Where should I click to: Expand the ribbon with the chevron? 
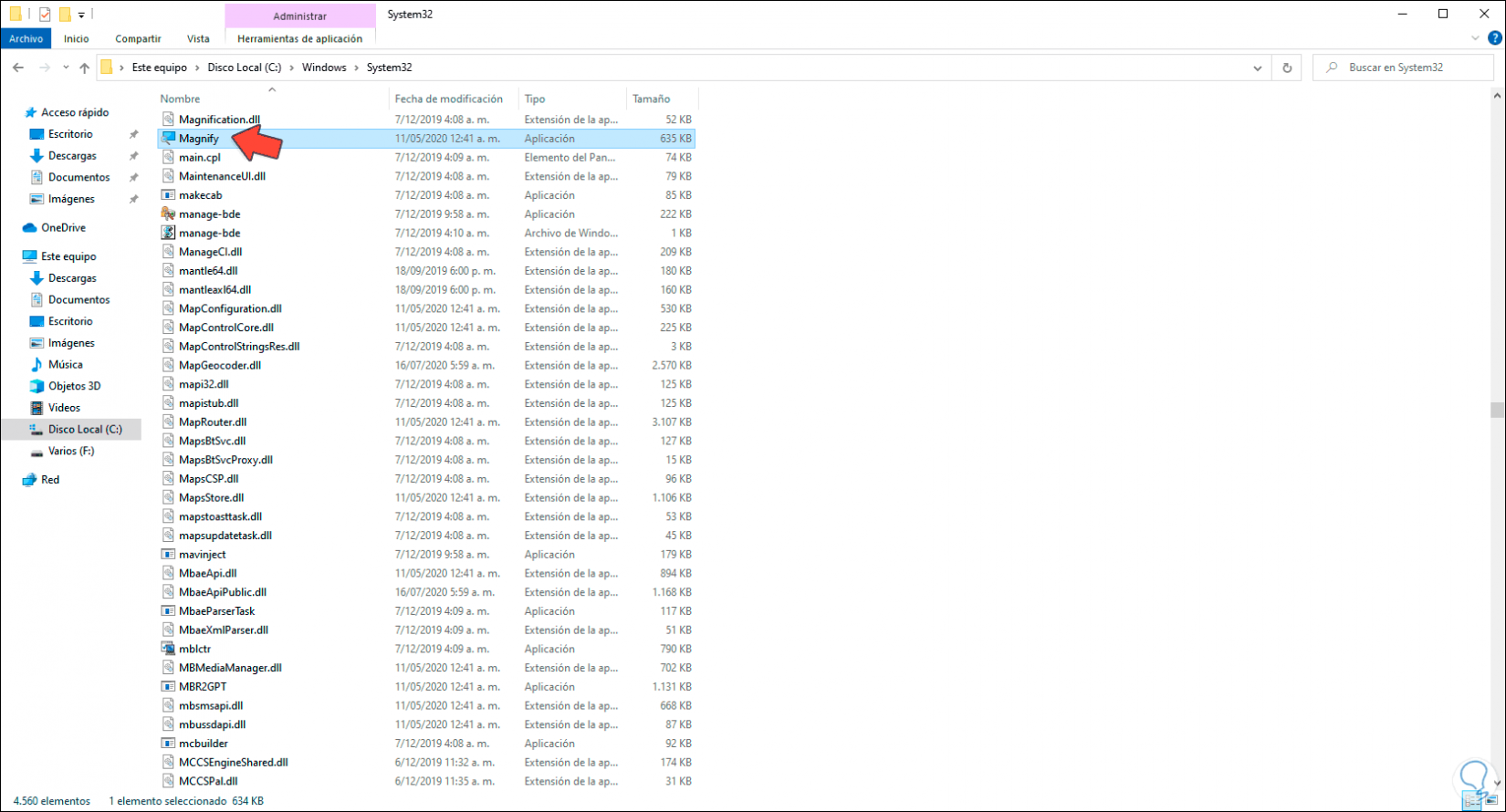pos(1475,38)
